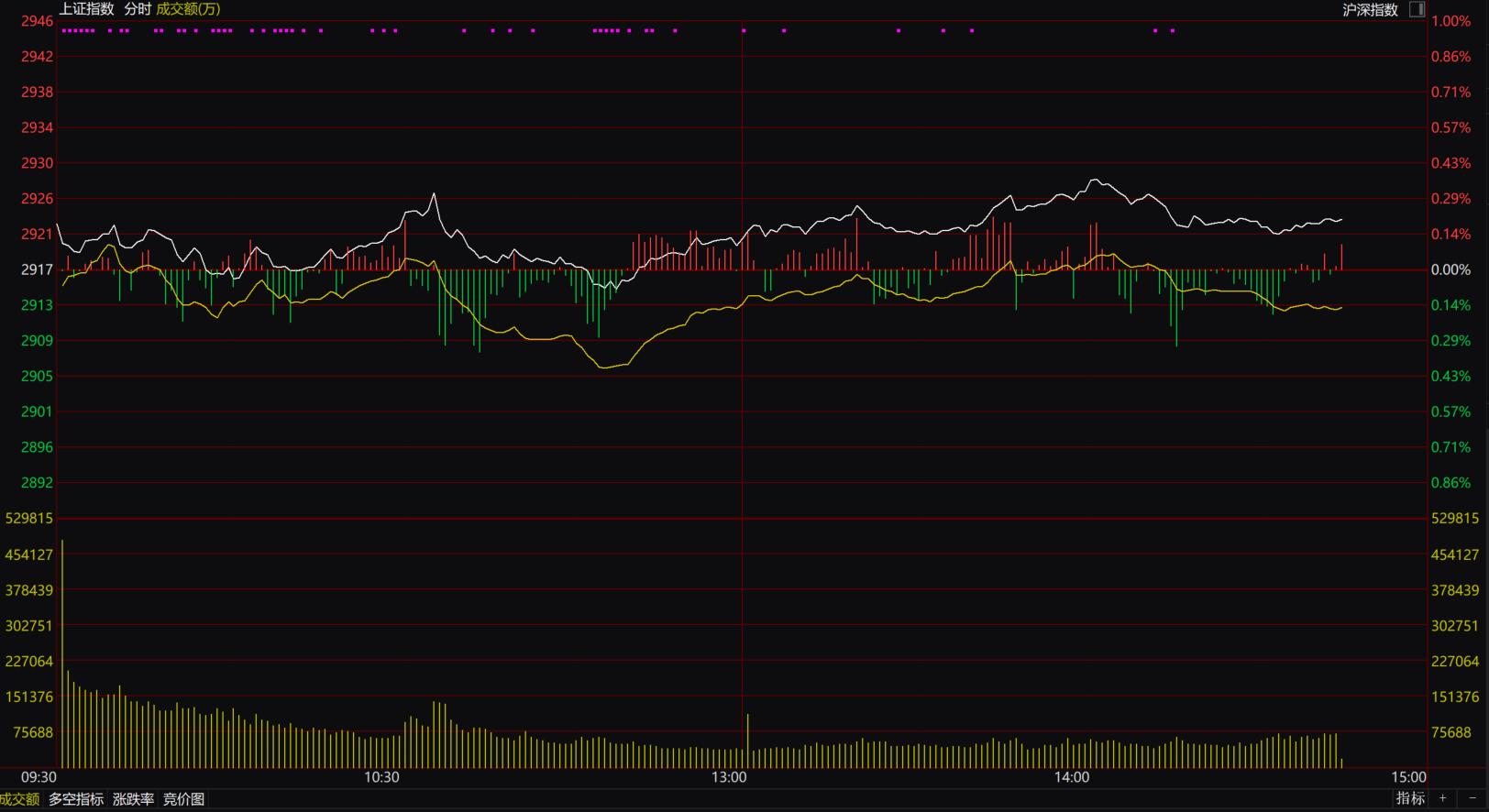Click the left 75688 volume label

pyautogui.click(x=34, y=732)
